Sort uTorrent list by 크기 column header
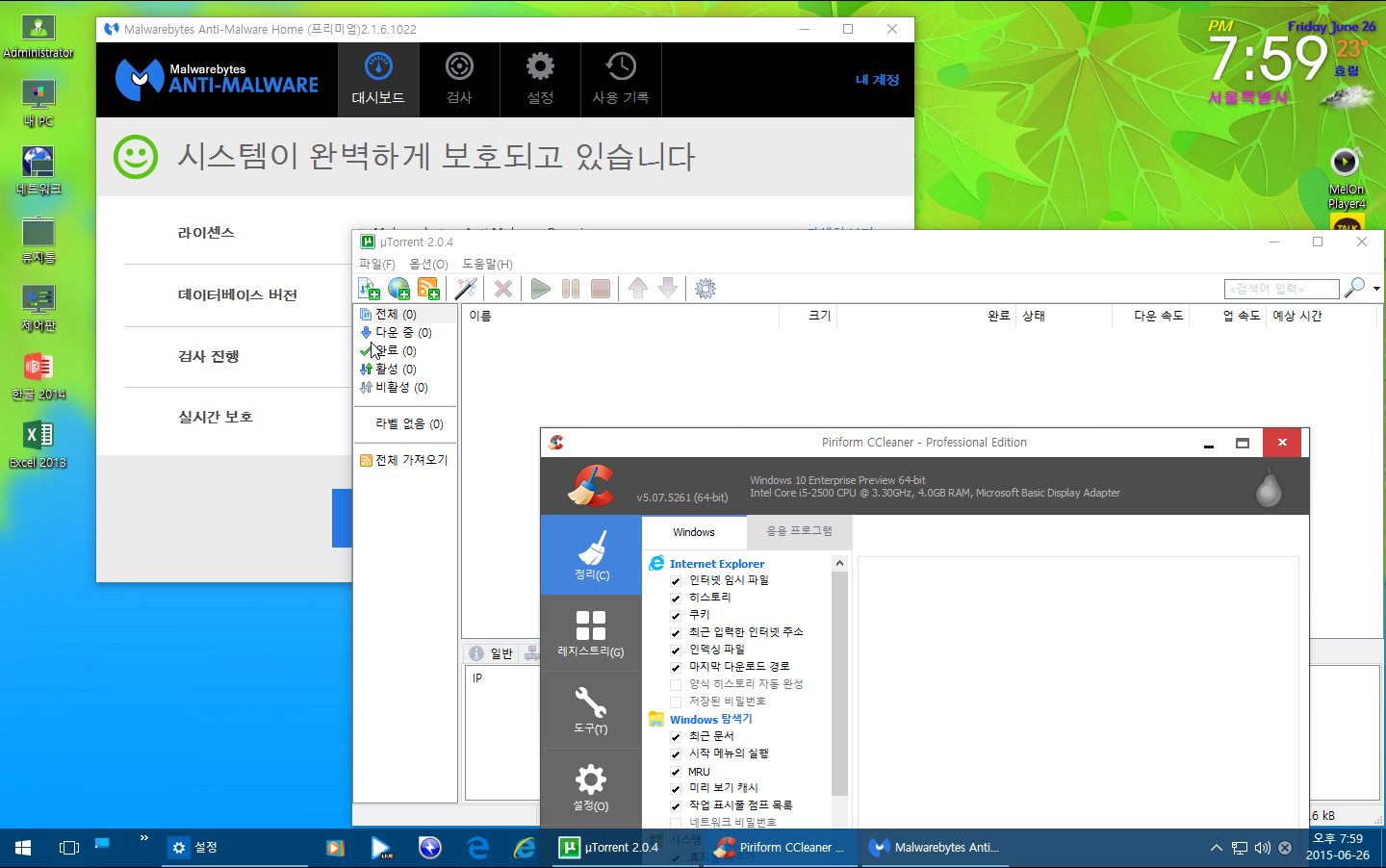1386x868 pixels. [808, 316]
